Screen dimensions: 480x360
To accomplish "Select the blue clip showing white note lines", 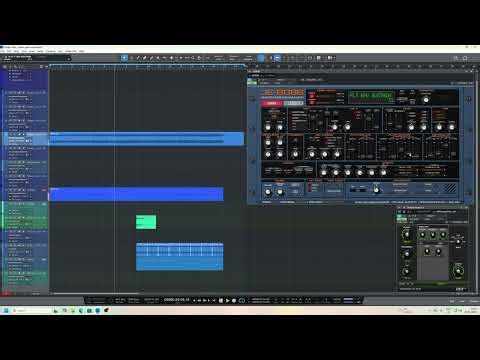I will point(180,257).
